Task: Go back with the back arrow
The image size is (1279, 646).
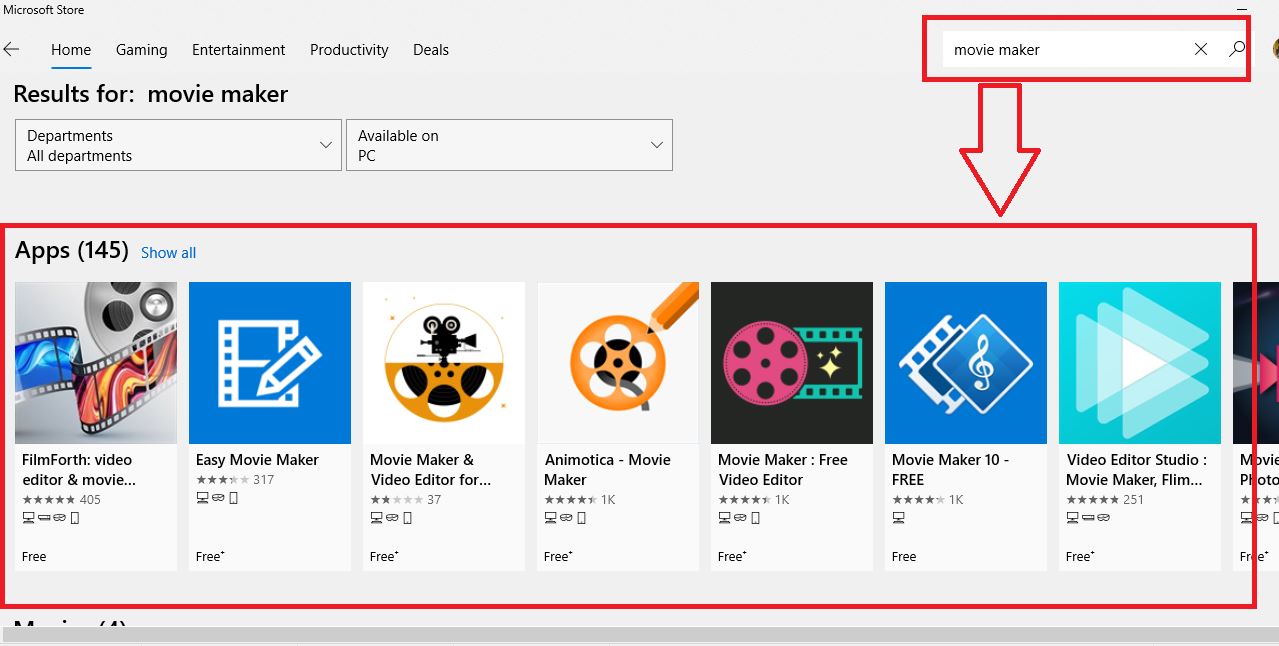Action: click(11, 49)
